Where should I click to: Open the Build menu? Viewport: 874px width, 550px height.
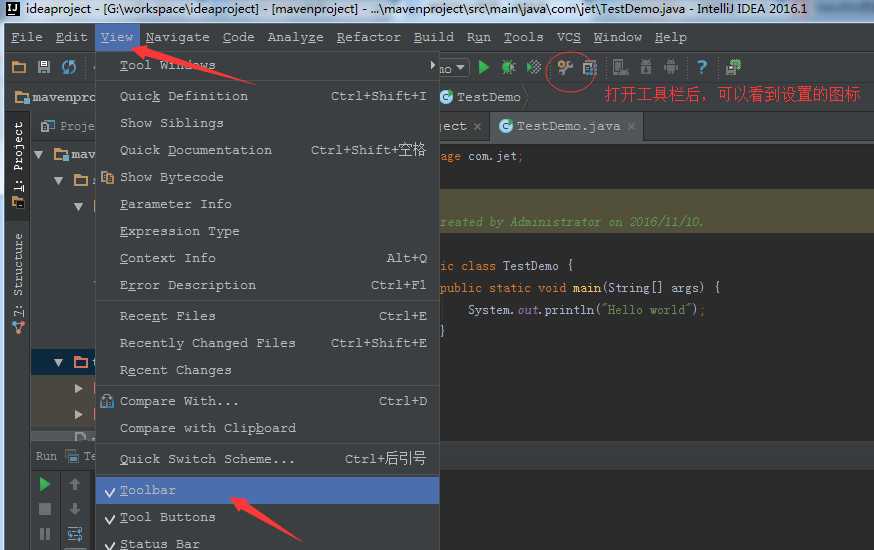(x=434, y=37)
